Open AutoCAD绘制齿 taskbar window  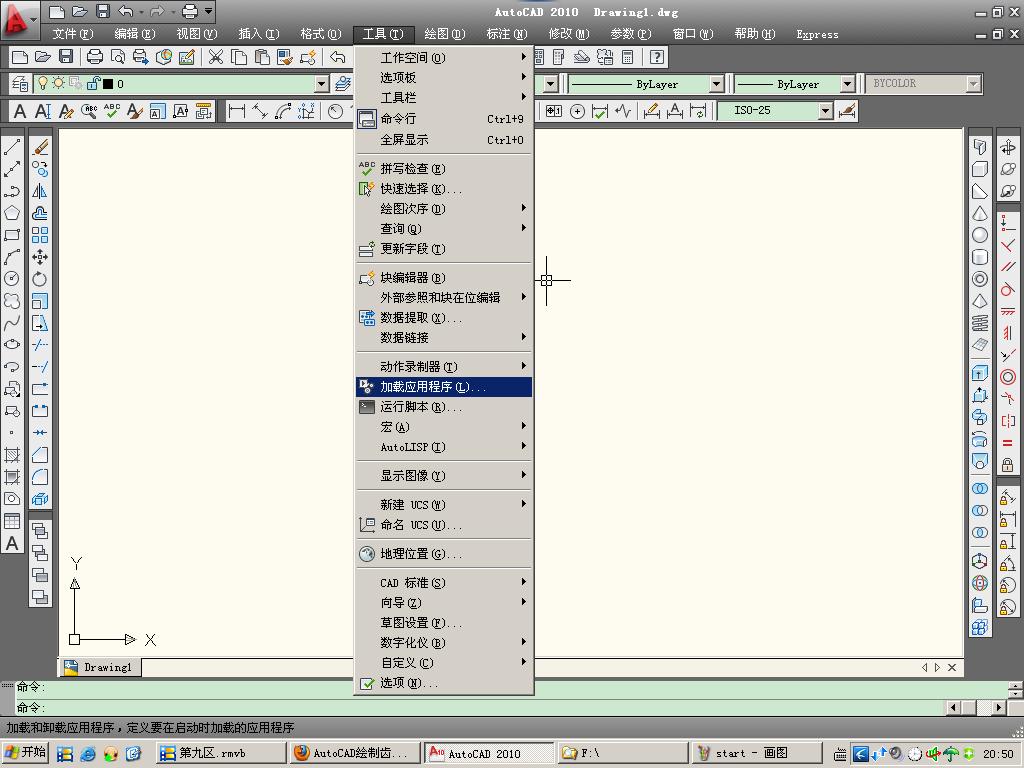(355, 753)
